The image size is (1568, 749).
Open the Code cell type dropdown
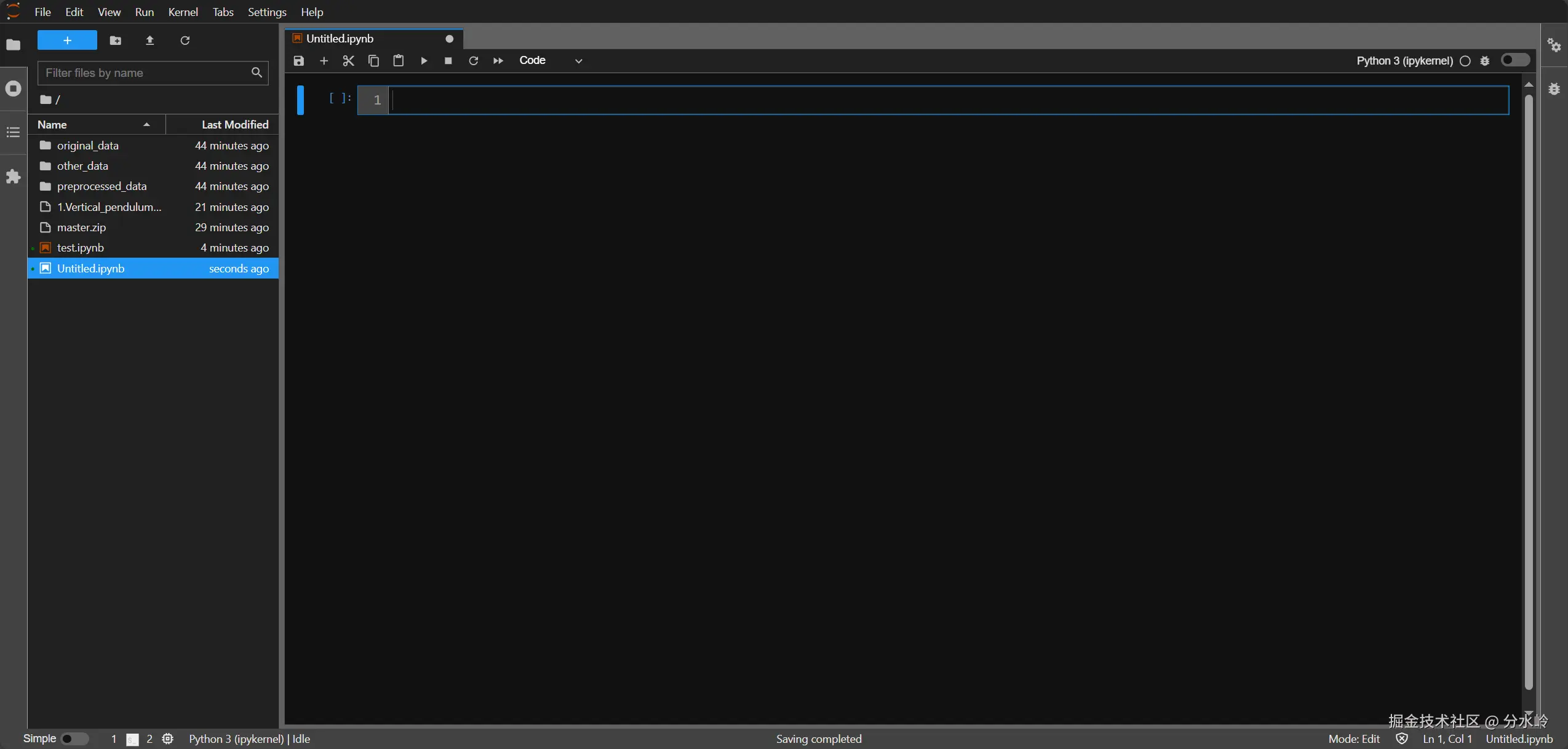tap(551, 60)
